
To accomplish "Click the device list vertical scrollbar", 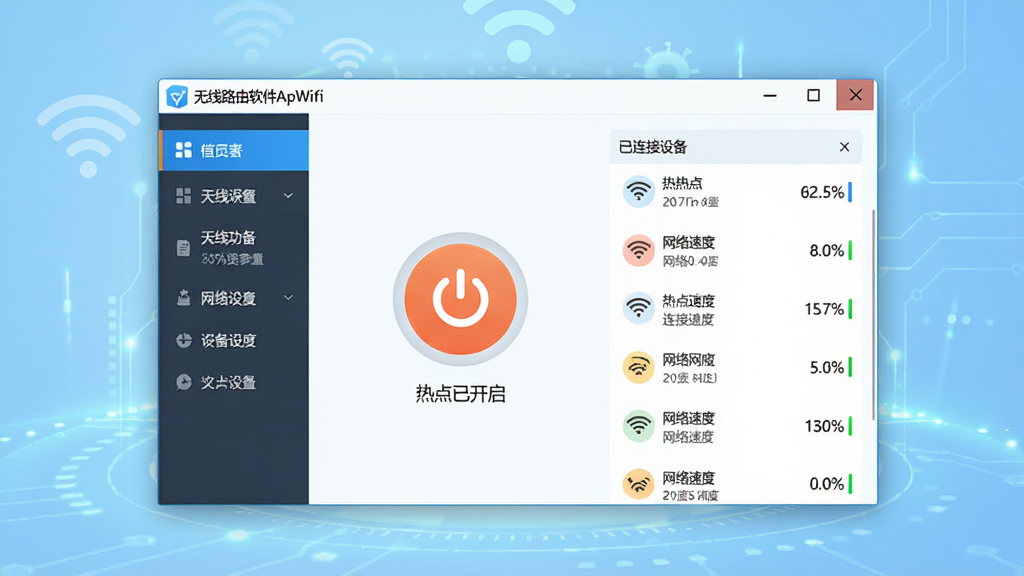I will (873, 314).
